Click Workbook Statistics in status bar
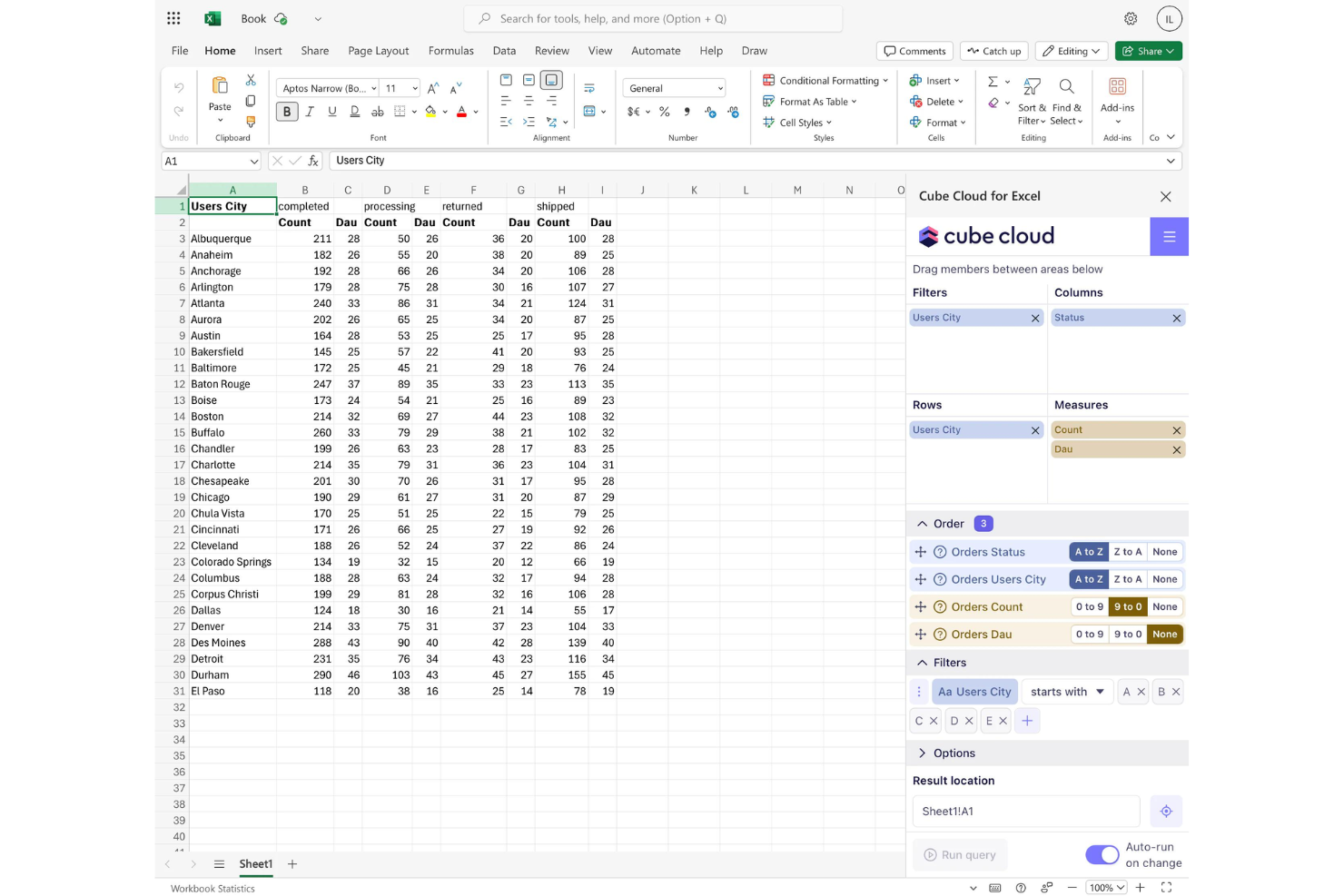1344x896 pixels. 212,889
